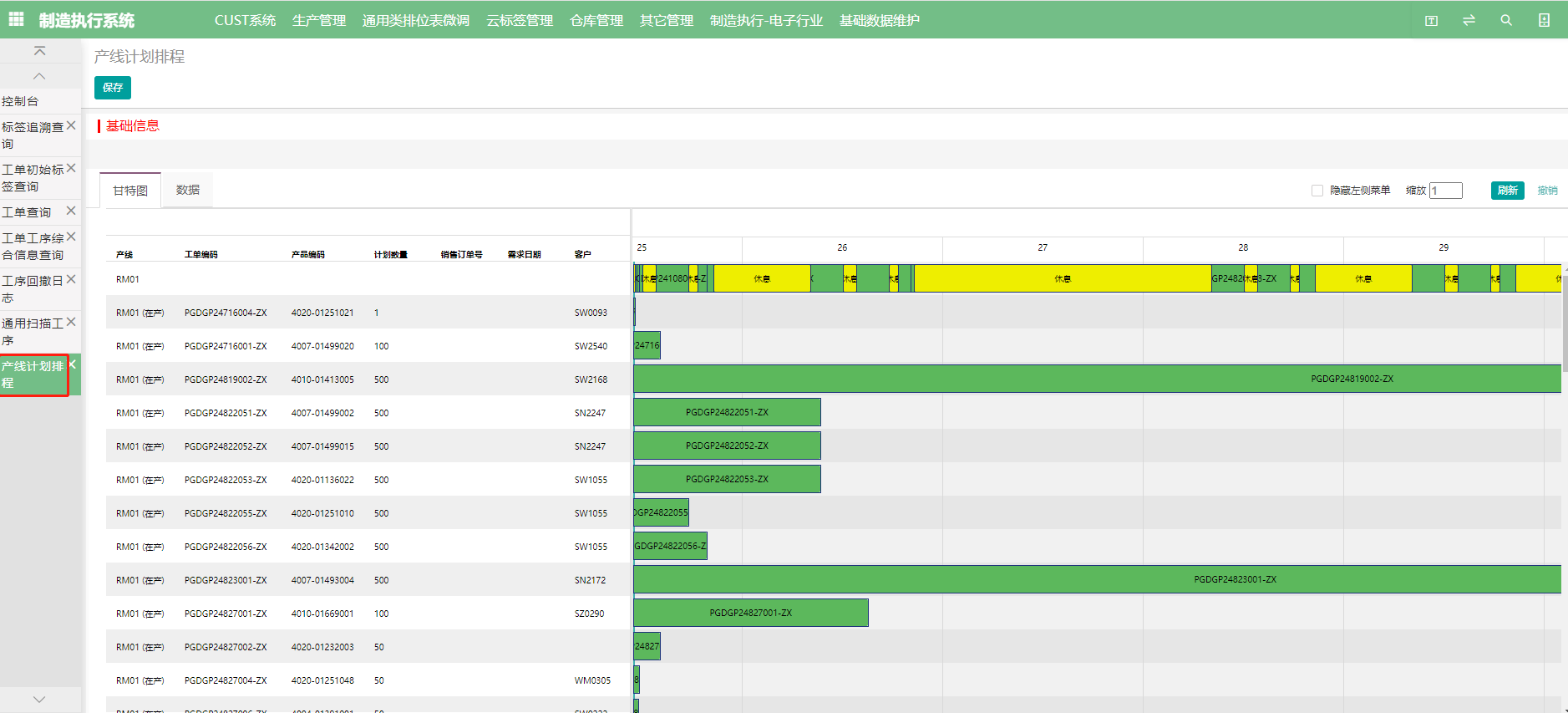Image resolution: width=1568 pixels, height=713 pixels.
Task: Click customer SW2168 cell
Action: coord(591,379)
